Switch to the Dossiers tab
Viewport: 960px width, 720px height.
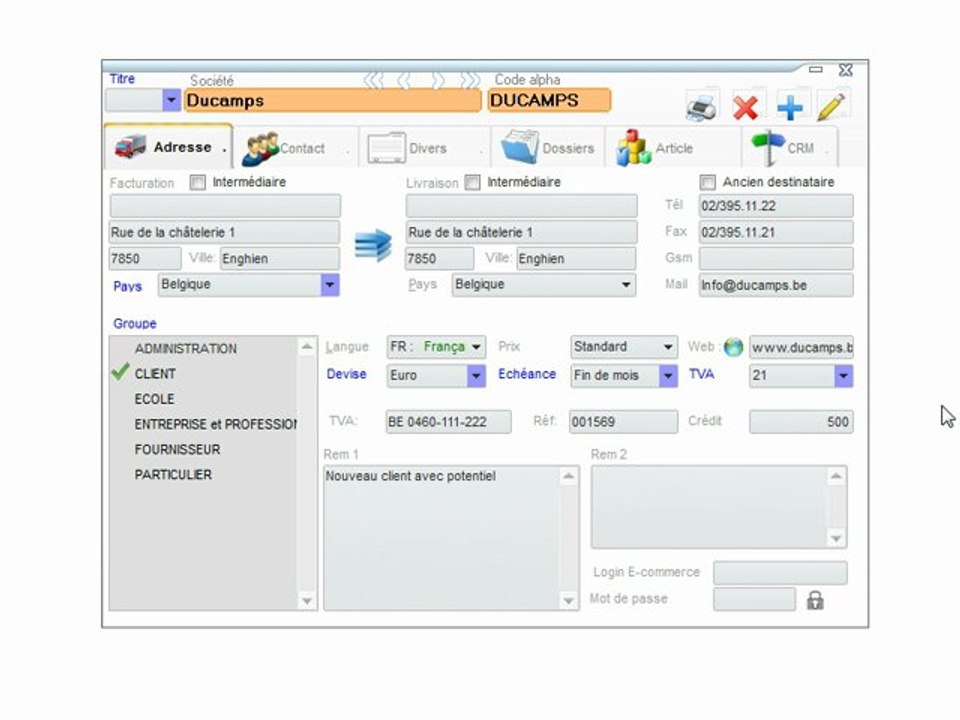[548, 148]
